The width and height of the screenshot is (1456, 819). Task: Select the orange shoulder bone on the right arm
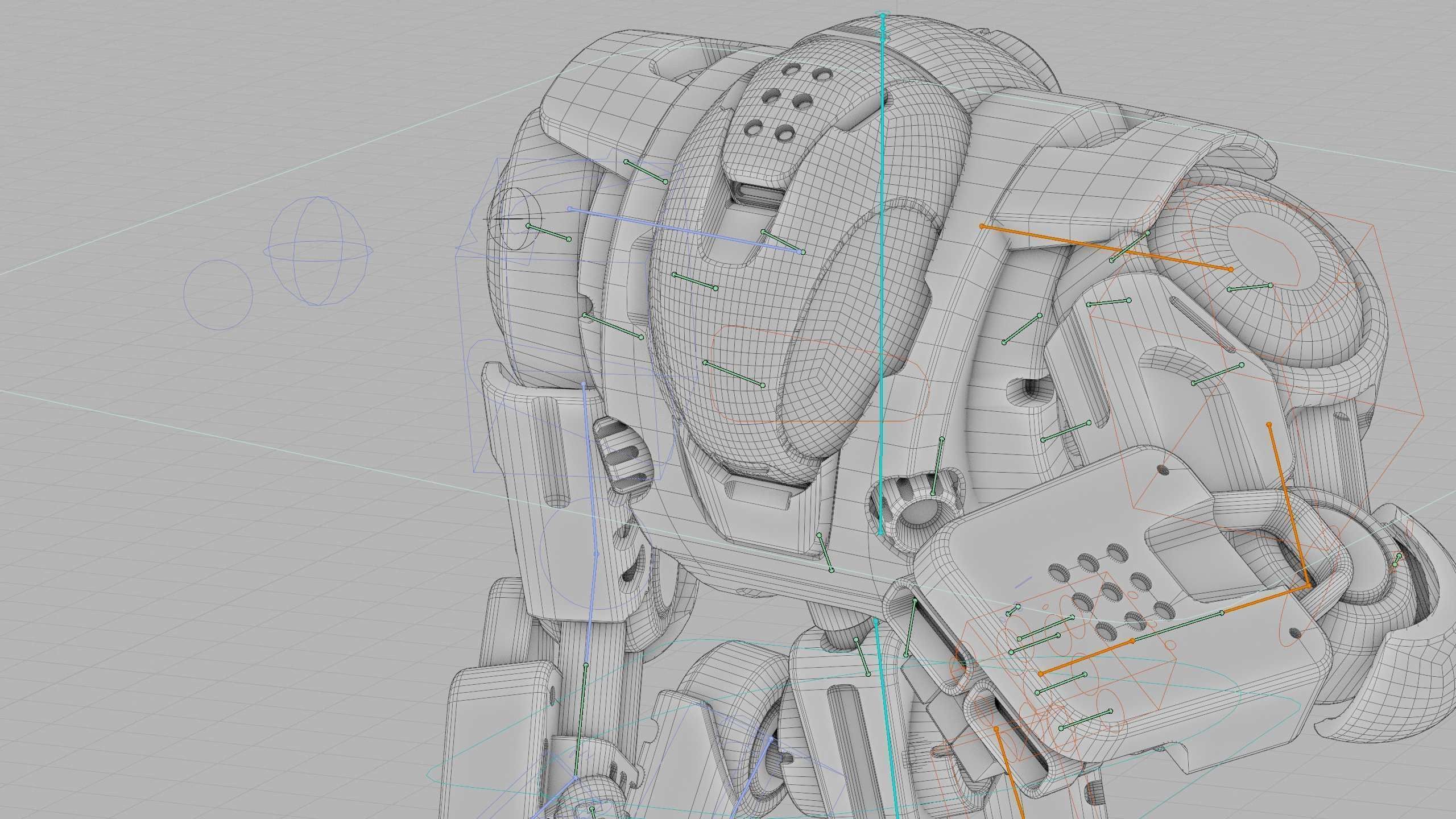pos(1106,247)
